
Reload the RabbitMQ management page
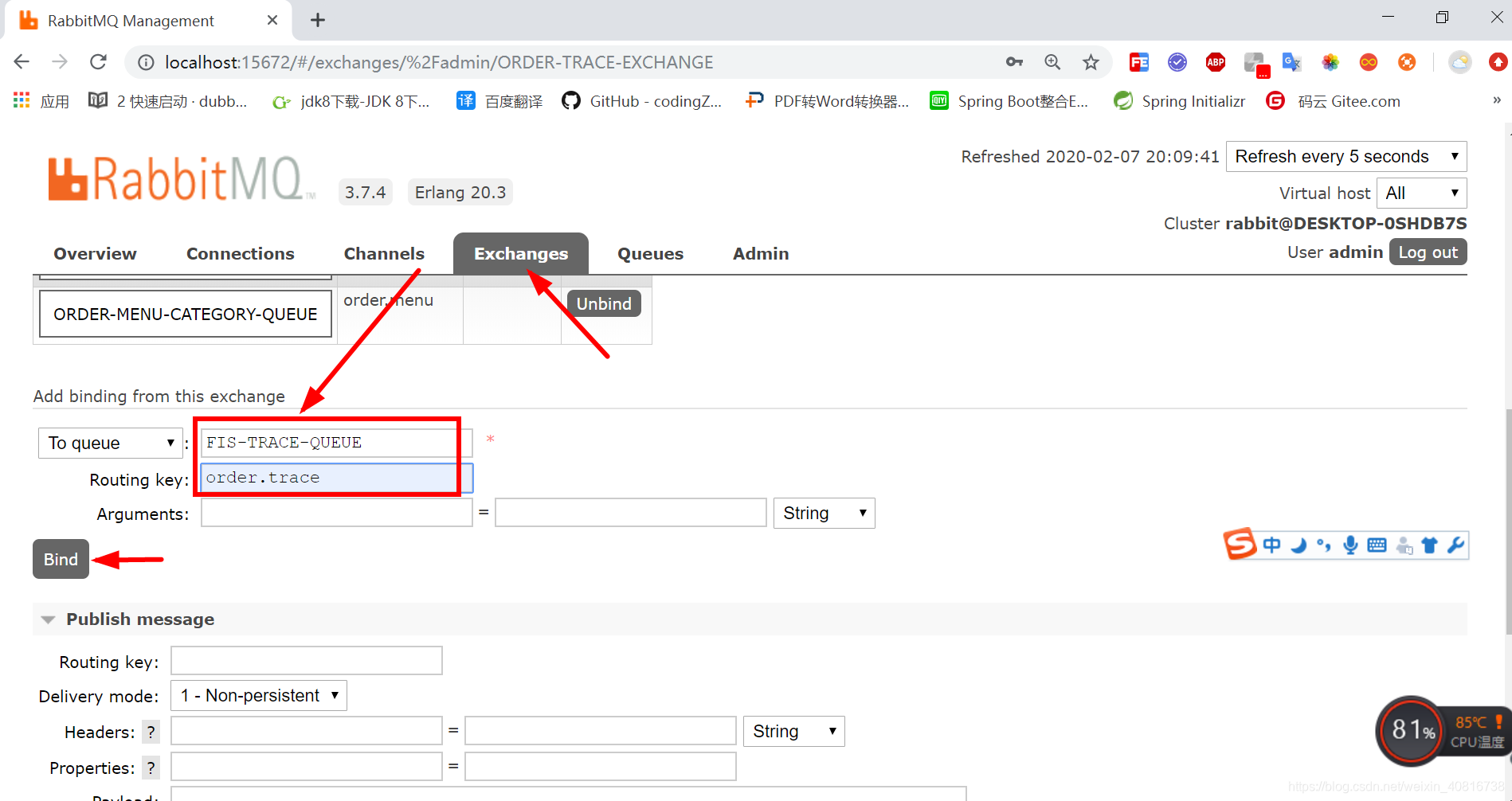click(98, 62)
